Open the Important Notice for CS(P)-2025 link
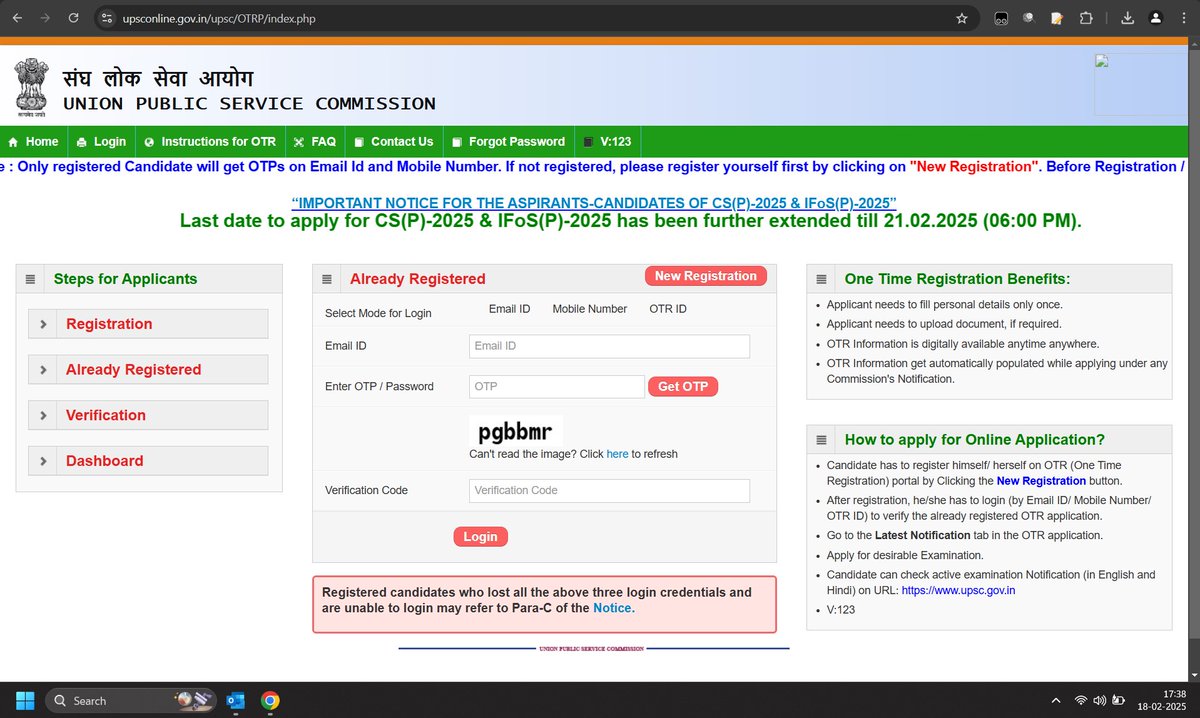1200x718 pixels. click(594, 202)
